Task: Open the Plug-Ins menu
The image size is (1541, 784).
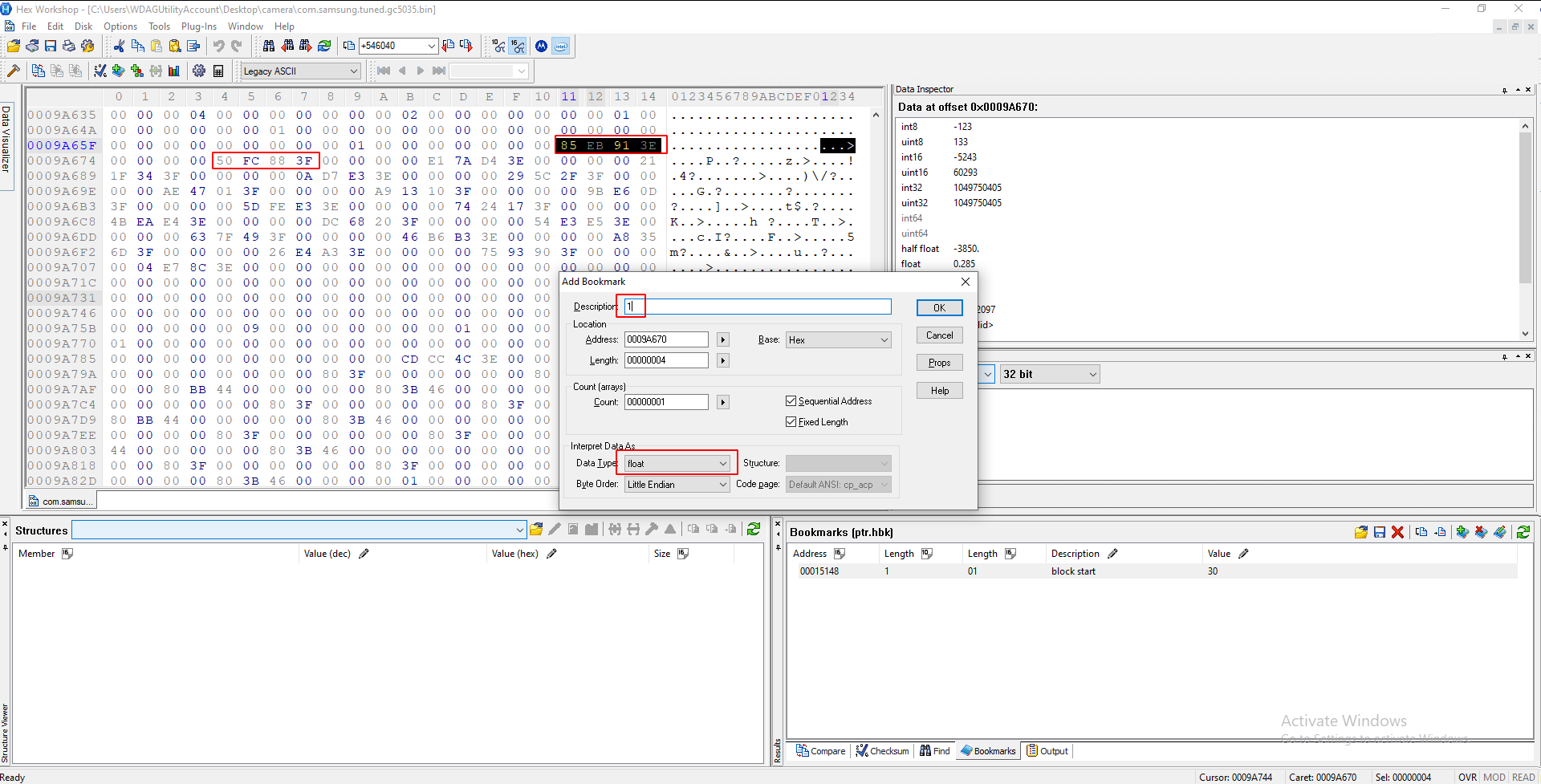Action: click(198, 26)
